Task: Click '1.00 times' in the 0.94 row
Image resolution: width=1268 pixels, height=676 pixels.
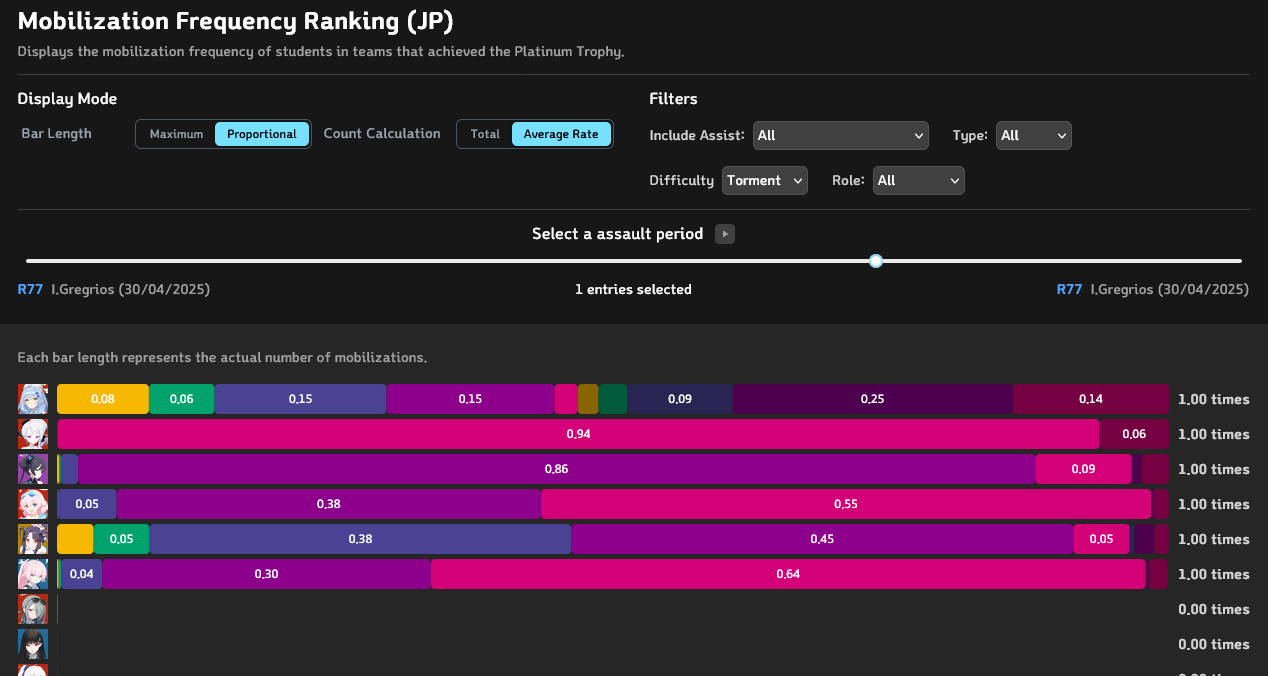Action: [x=1214, y=434]
